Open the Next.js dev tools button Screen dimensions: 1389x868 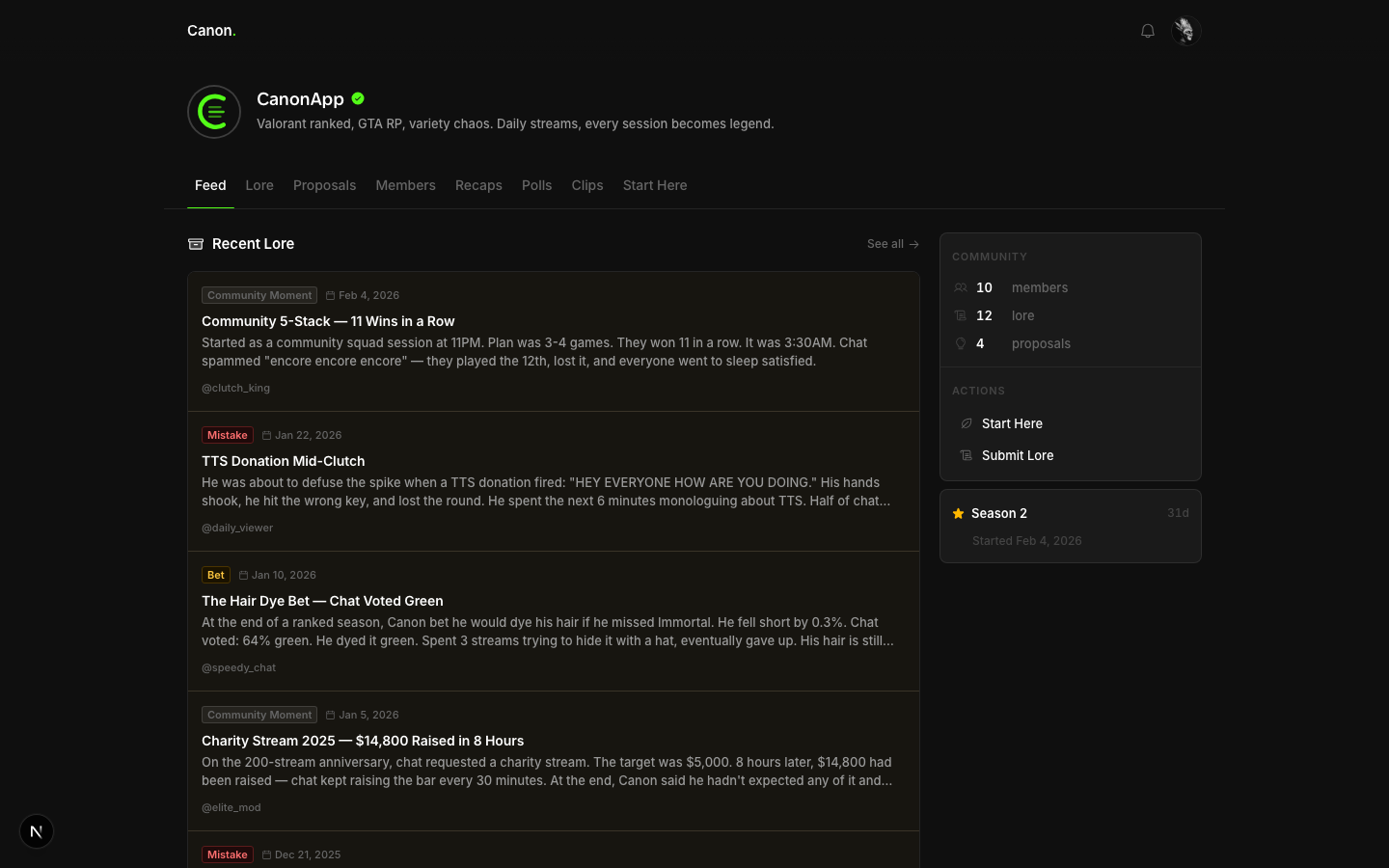click(37, 831)
